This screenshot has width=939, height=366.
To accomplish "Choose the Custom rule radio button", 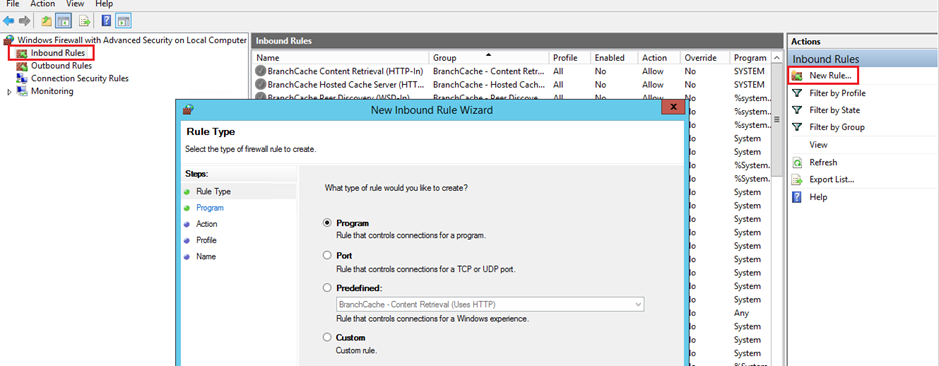I will 327,337.
